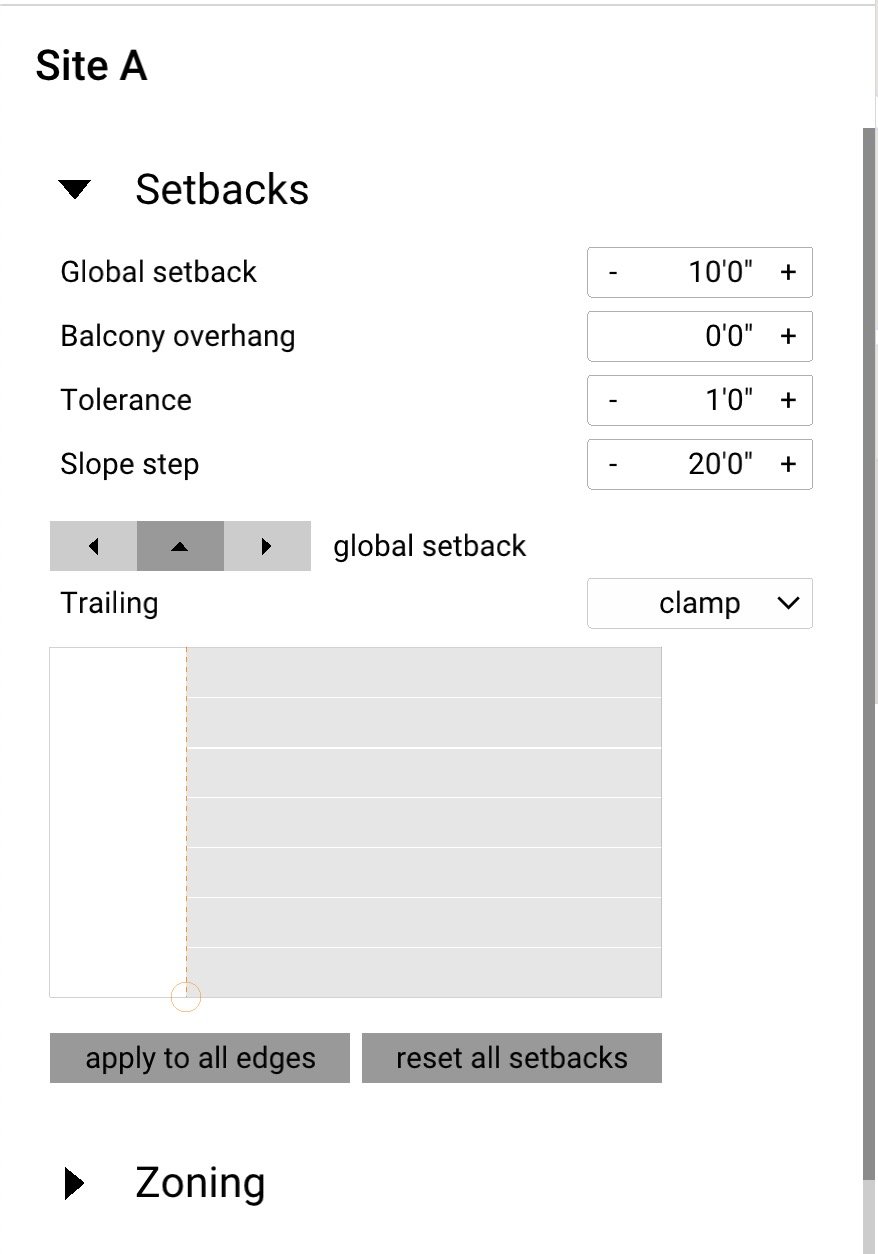The image size is (878, 1254).
Task: Expand the Zoning section
Action: click(x=74, y=1183)
